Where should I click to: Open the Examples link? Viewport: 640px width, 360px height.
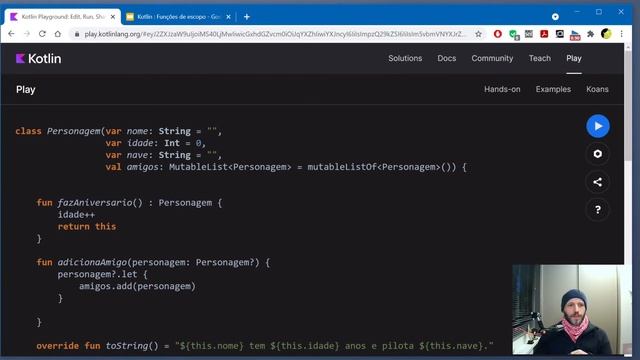click(x=553, y=89)
